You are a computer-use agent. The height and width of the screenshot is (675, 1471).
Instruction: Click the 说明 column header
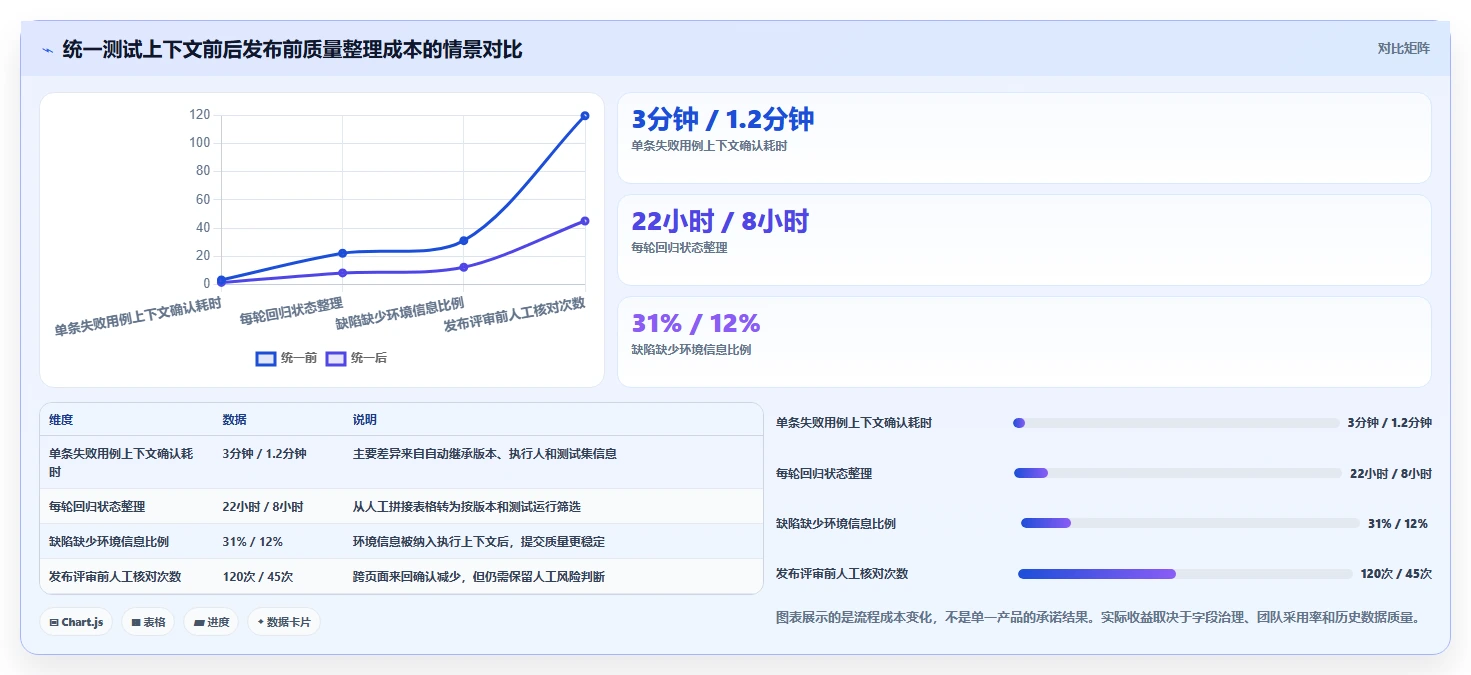coord(365,420)
